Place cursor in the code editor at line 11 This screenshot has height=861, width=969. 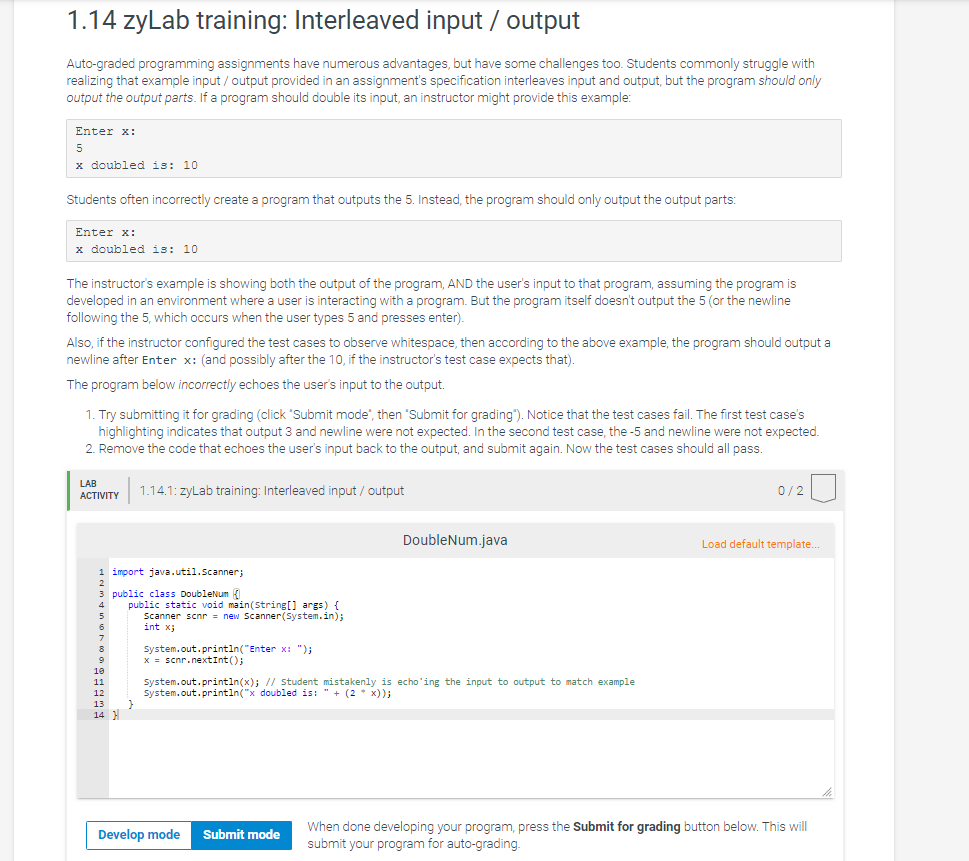point(300,681)
